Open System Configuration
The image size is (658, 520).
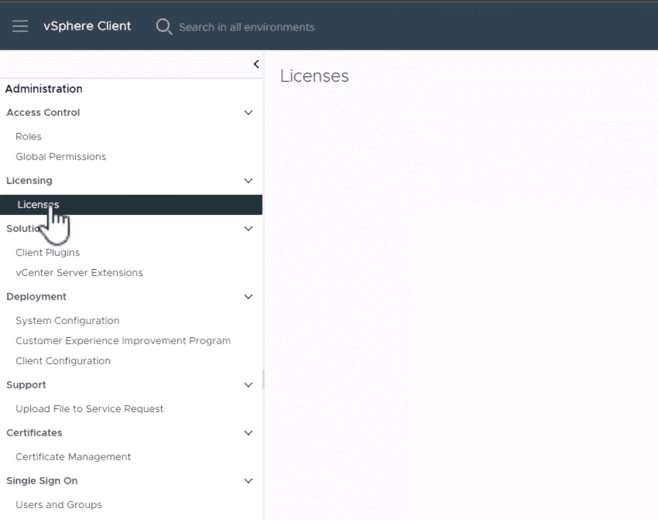(67, 321)
